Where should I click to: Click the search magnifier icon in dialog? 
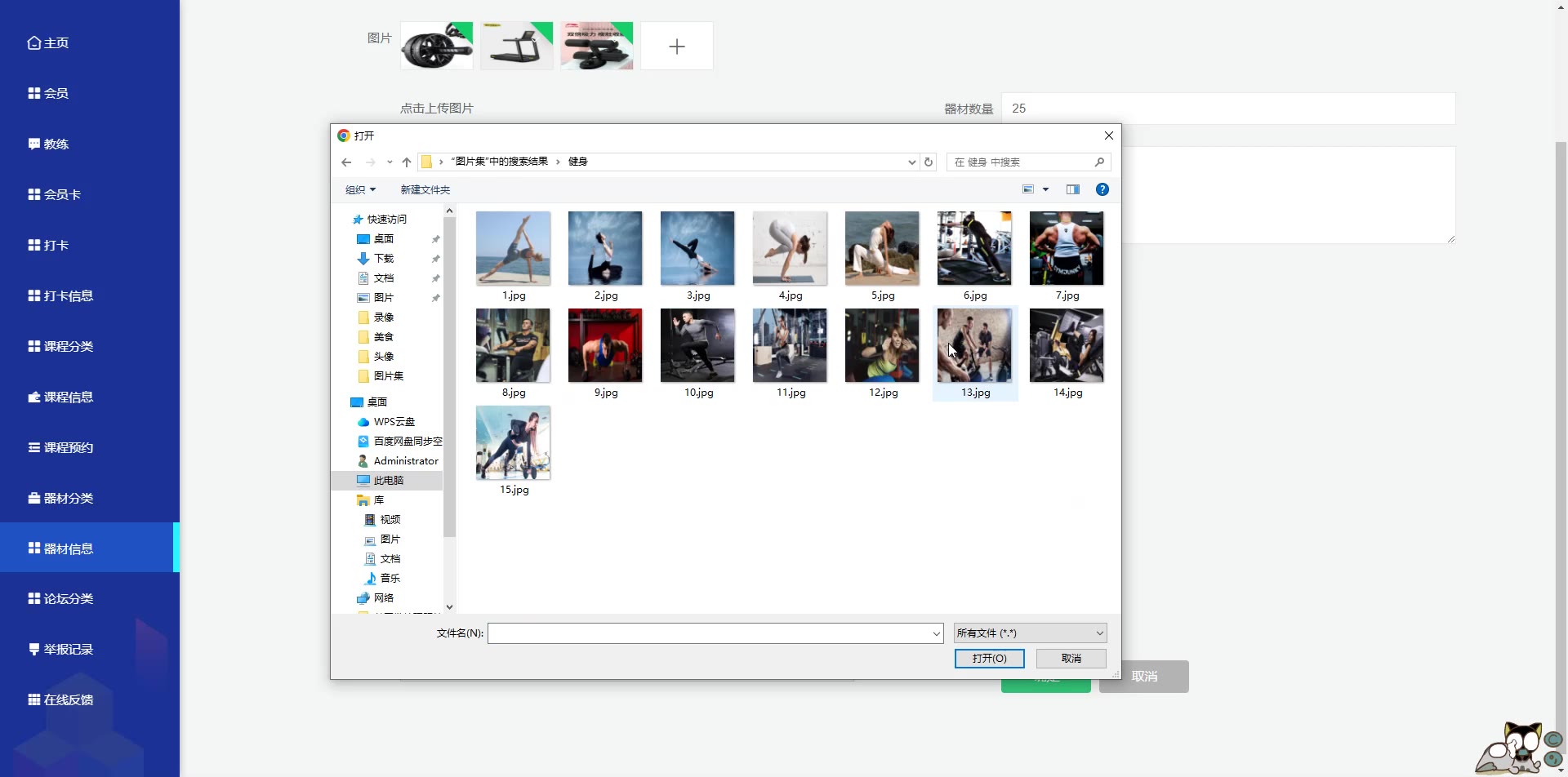(1099, 162)
